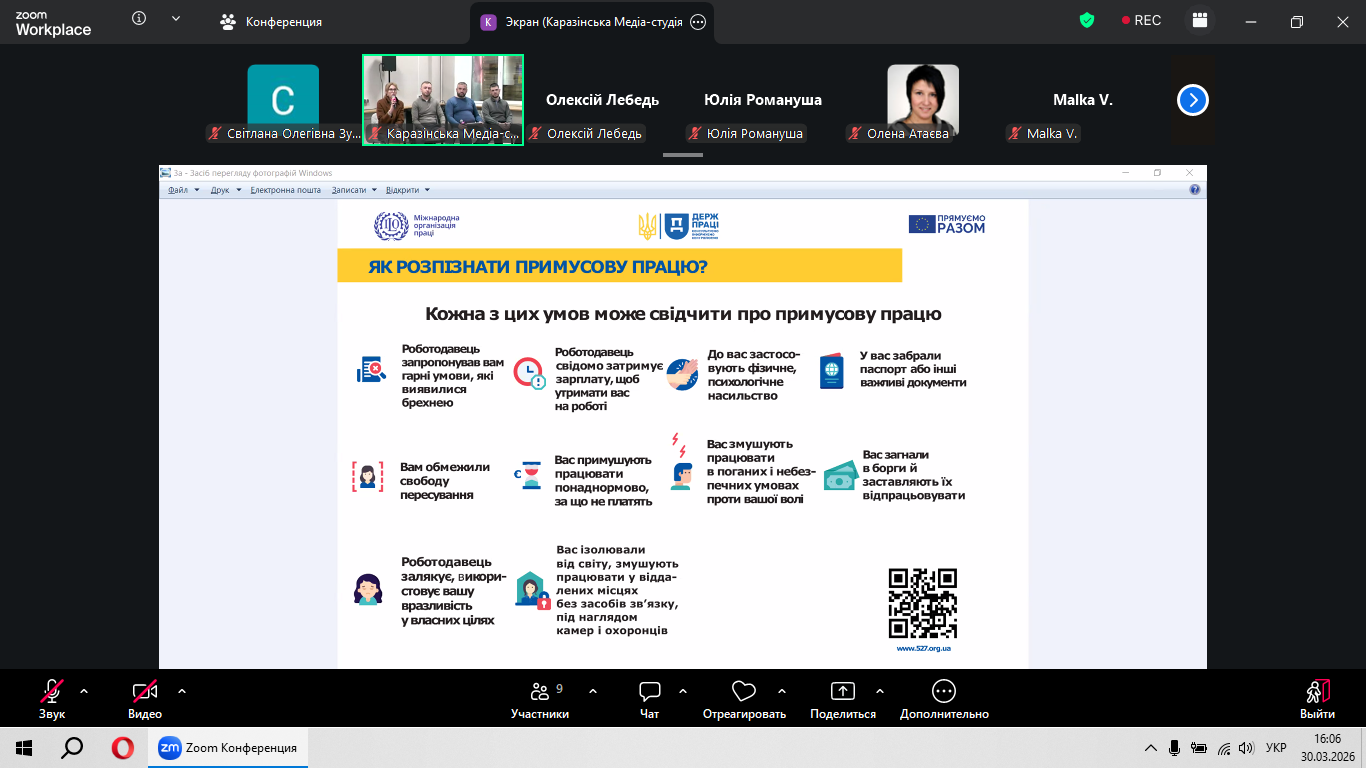Screen dimensions: 1366x768
Task: Expand audio options arrow beside Звук
Action: tap(84, 690)
